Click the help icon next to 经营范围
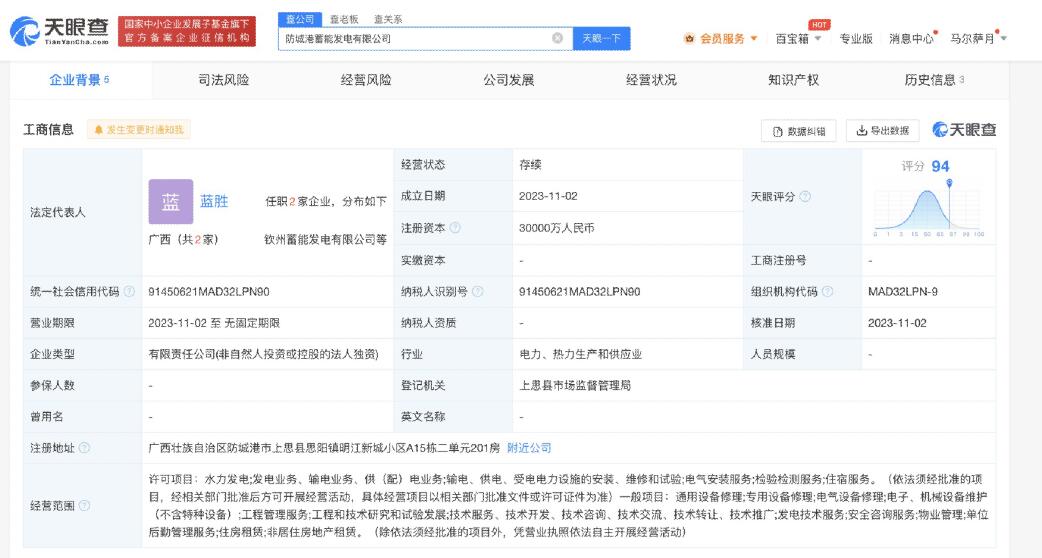The width and height of the screenshot is (1042, 558). (x=84, y=506)
